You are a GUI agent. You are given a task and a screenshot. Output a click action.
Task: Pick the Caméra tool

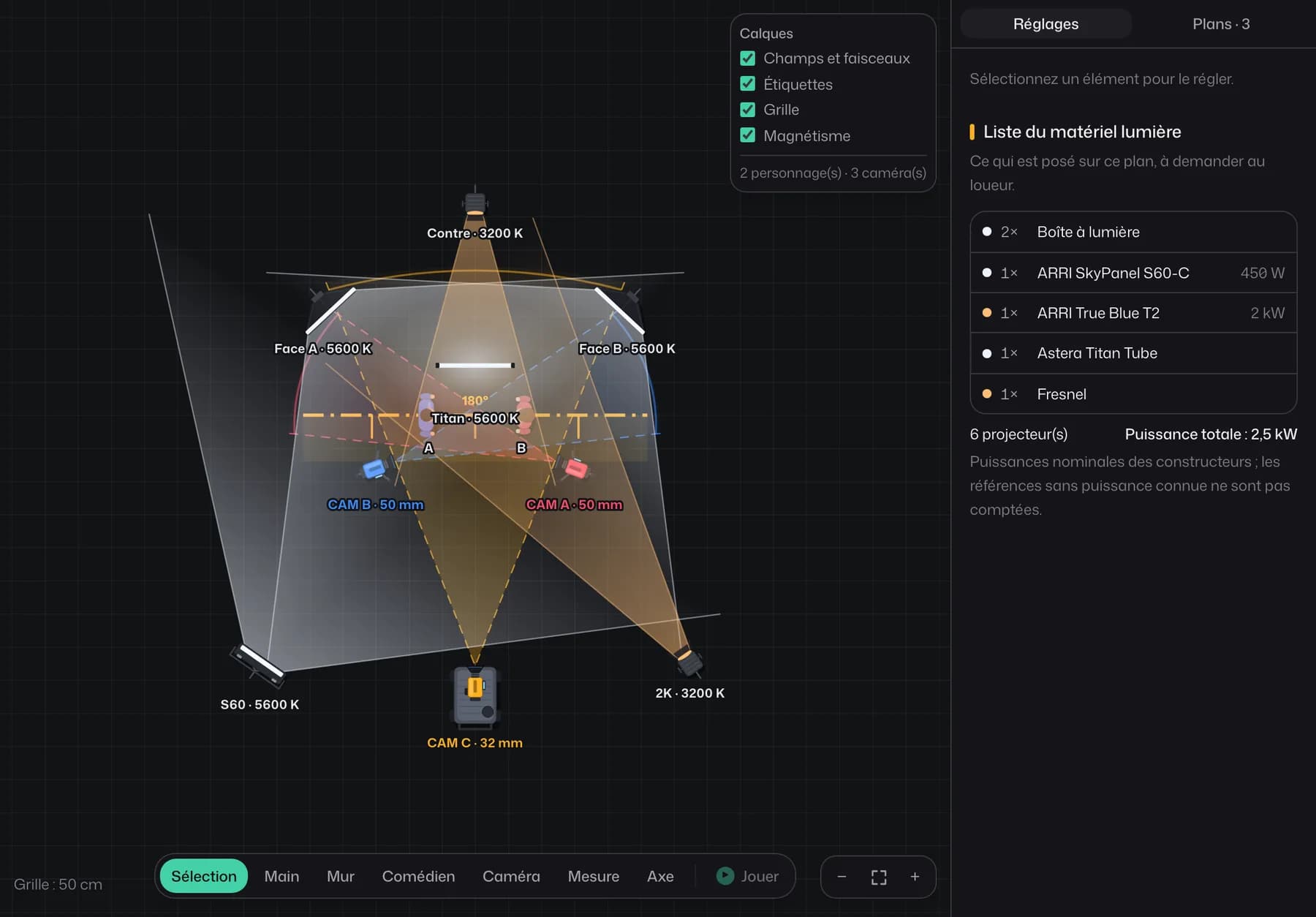[x=511, y=876]
